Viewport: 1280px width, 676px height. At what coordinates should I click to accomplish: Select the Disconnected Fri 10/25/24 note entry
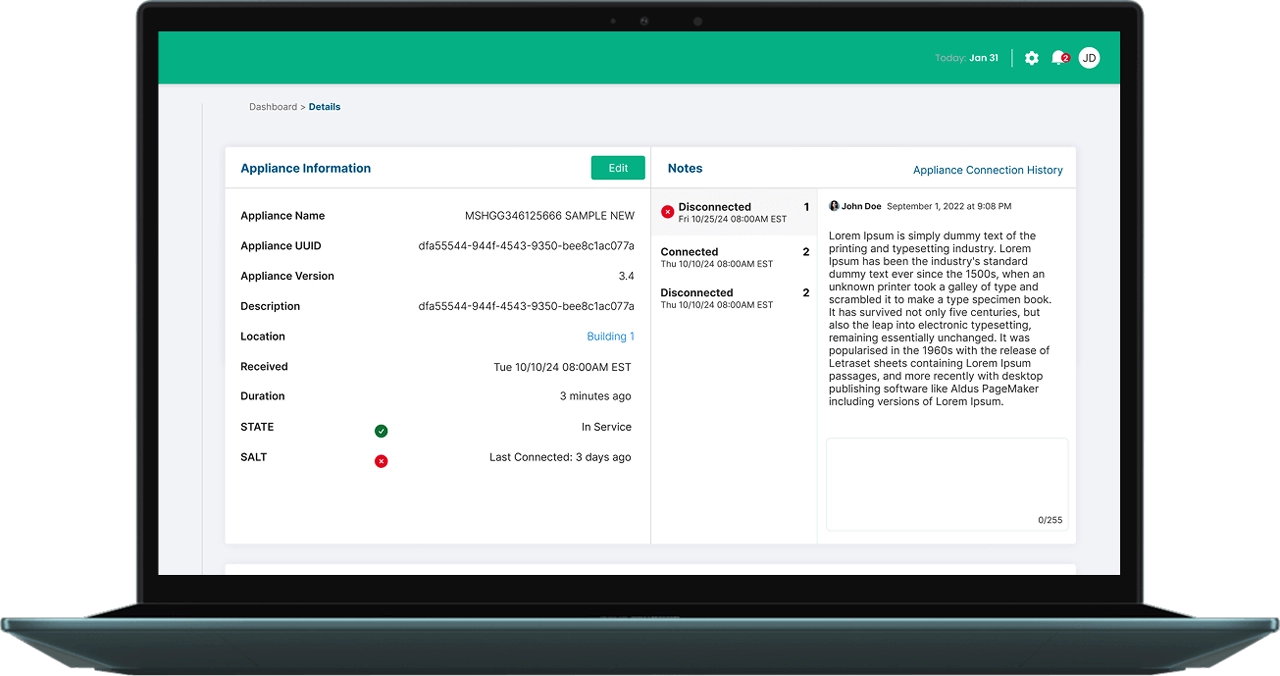click(734, 212)
